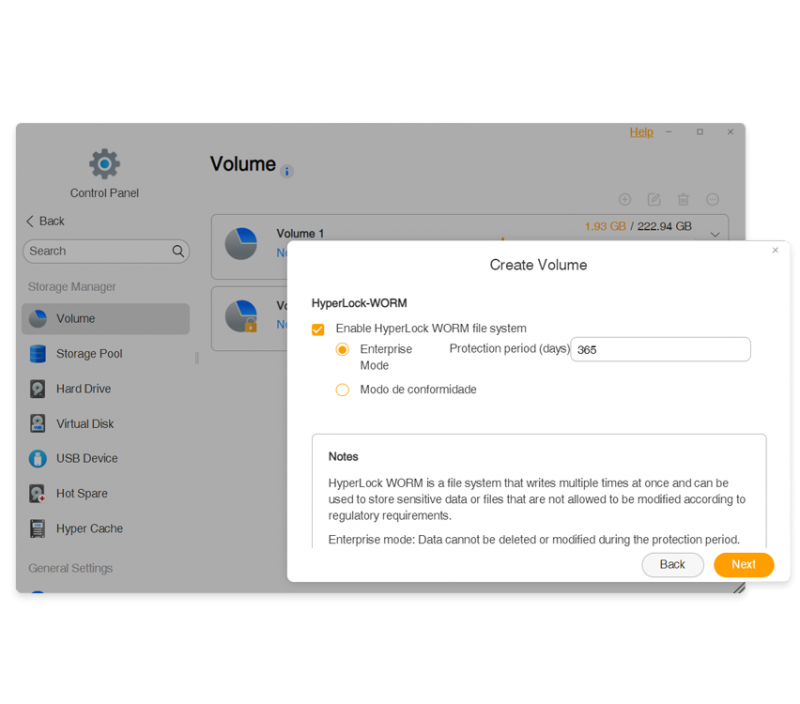Uncheck Enable HyperLock WORM file system
Screen dimensions: 800x704
point(318,330)
